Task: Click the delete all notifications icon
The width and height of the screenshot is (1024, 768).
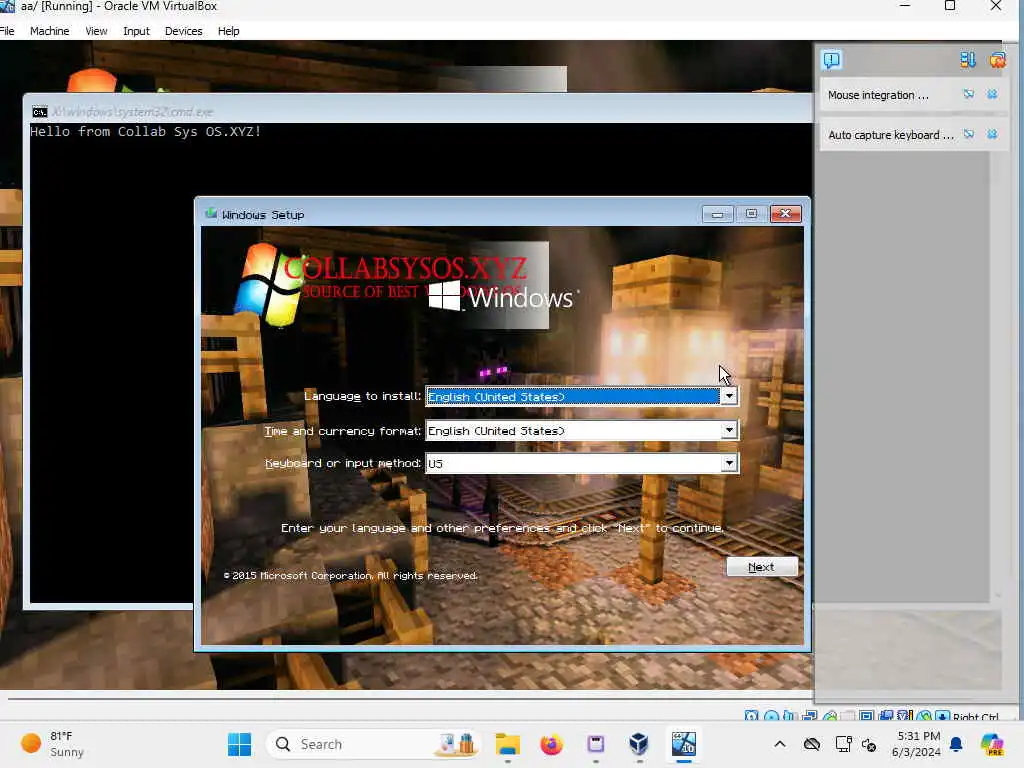Action: 997,60
